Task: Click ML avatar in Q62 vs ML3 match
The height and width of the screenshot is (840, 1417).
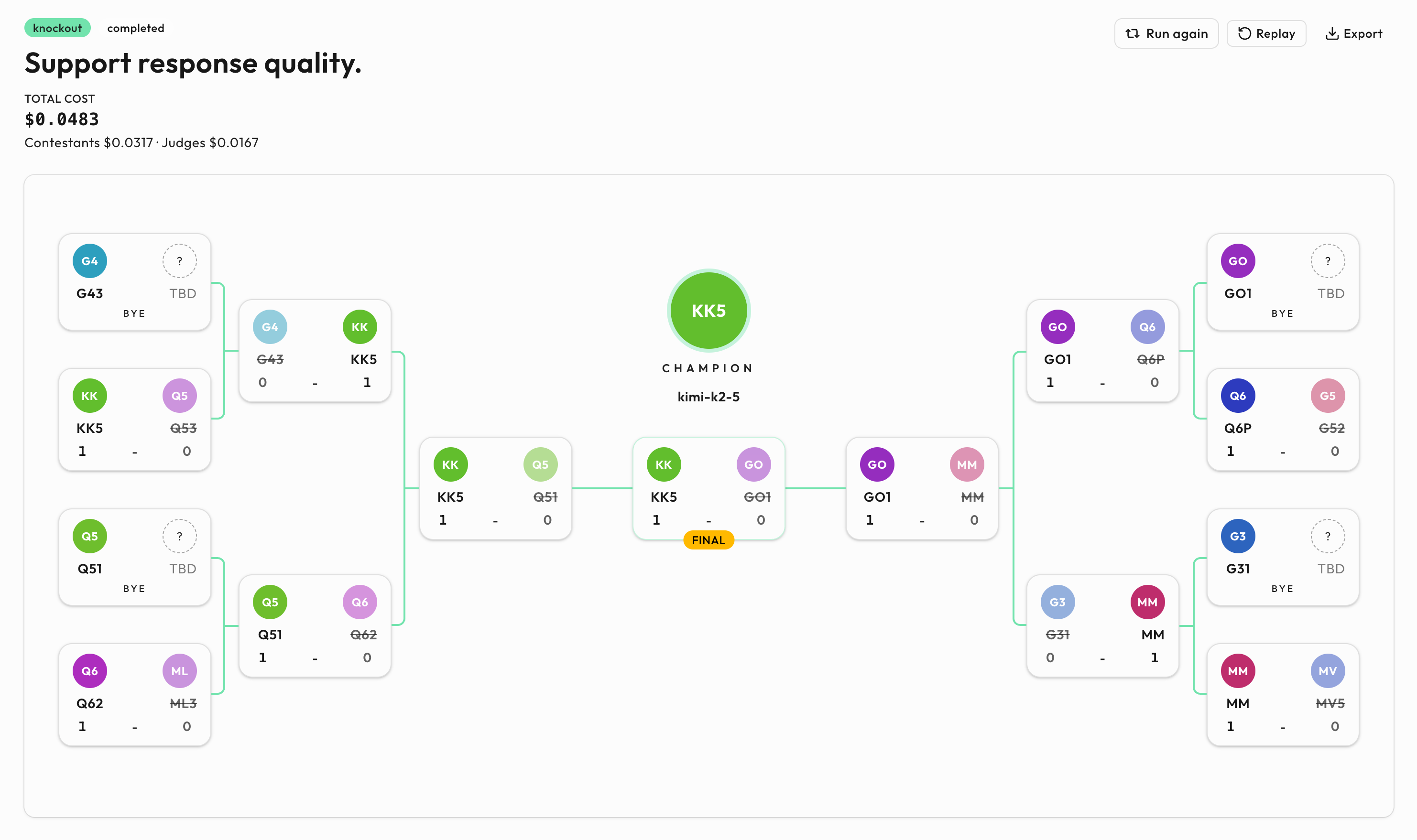Action: point(180,671)
